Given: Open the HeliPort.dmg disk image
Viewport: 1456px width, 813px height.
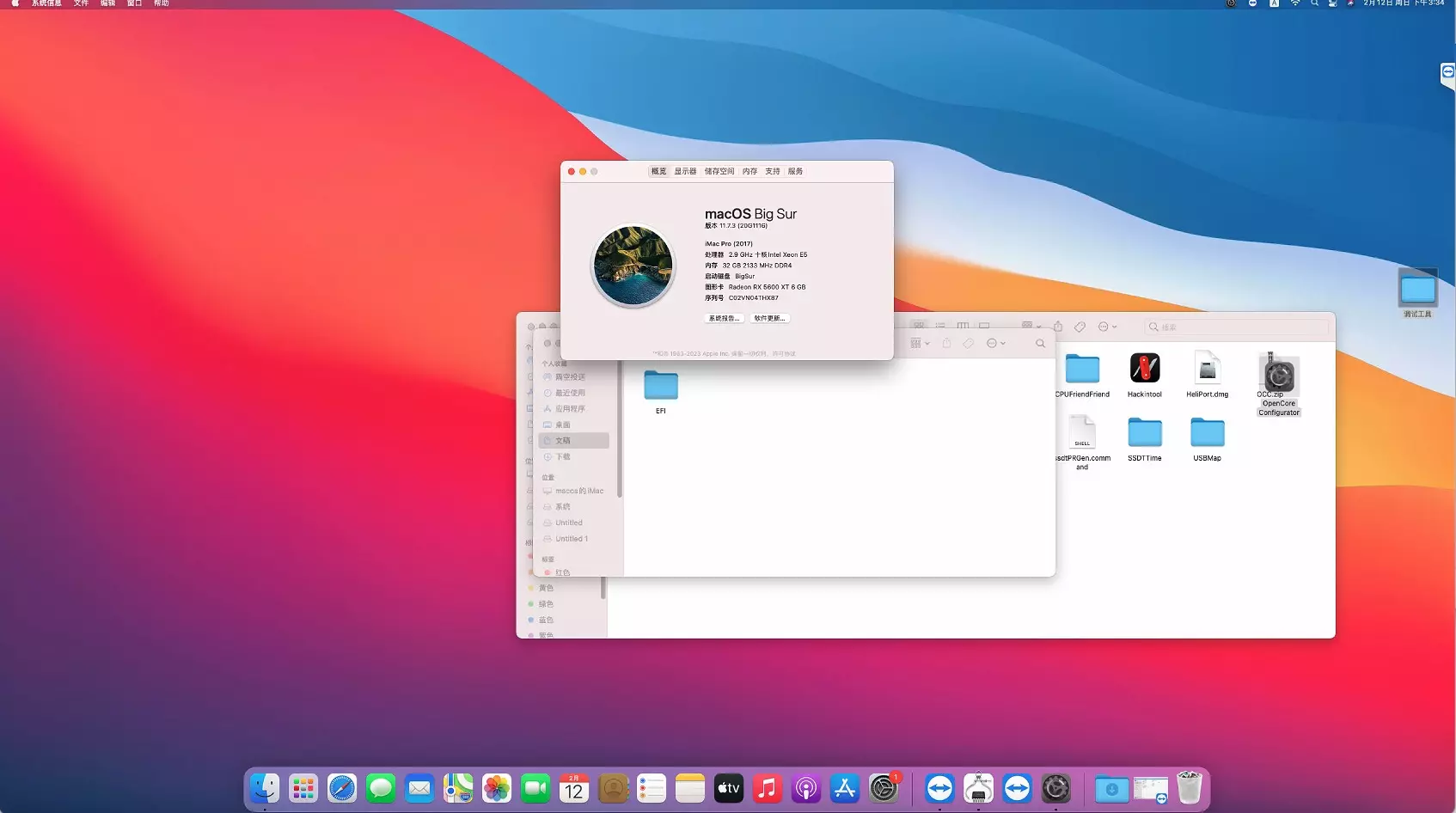Looking at the screenshot, I should click(1207, 369).
